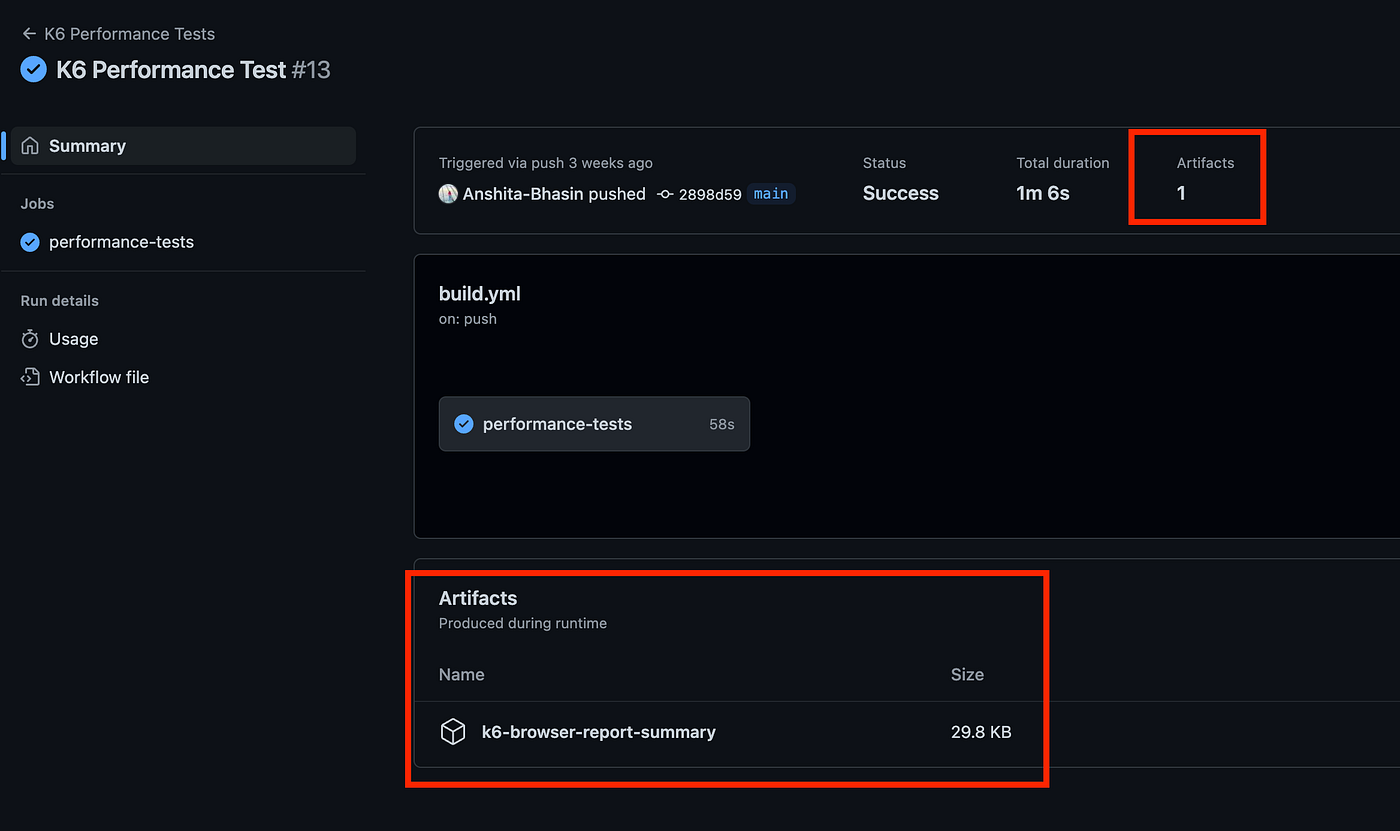1400x831 pixels.
Task: Click the success checkmark beside K6 Performance Test #13
Action: pos(33,70)
